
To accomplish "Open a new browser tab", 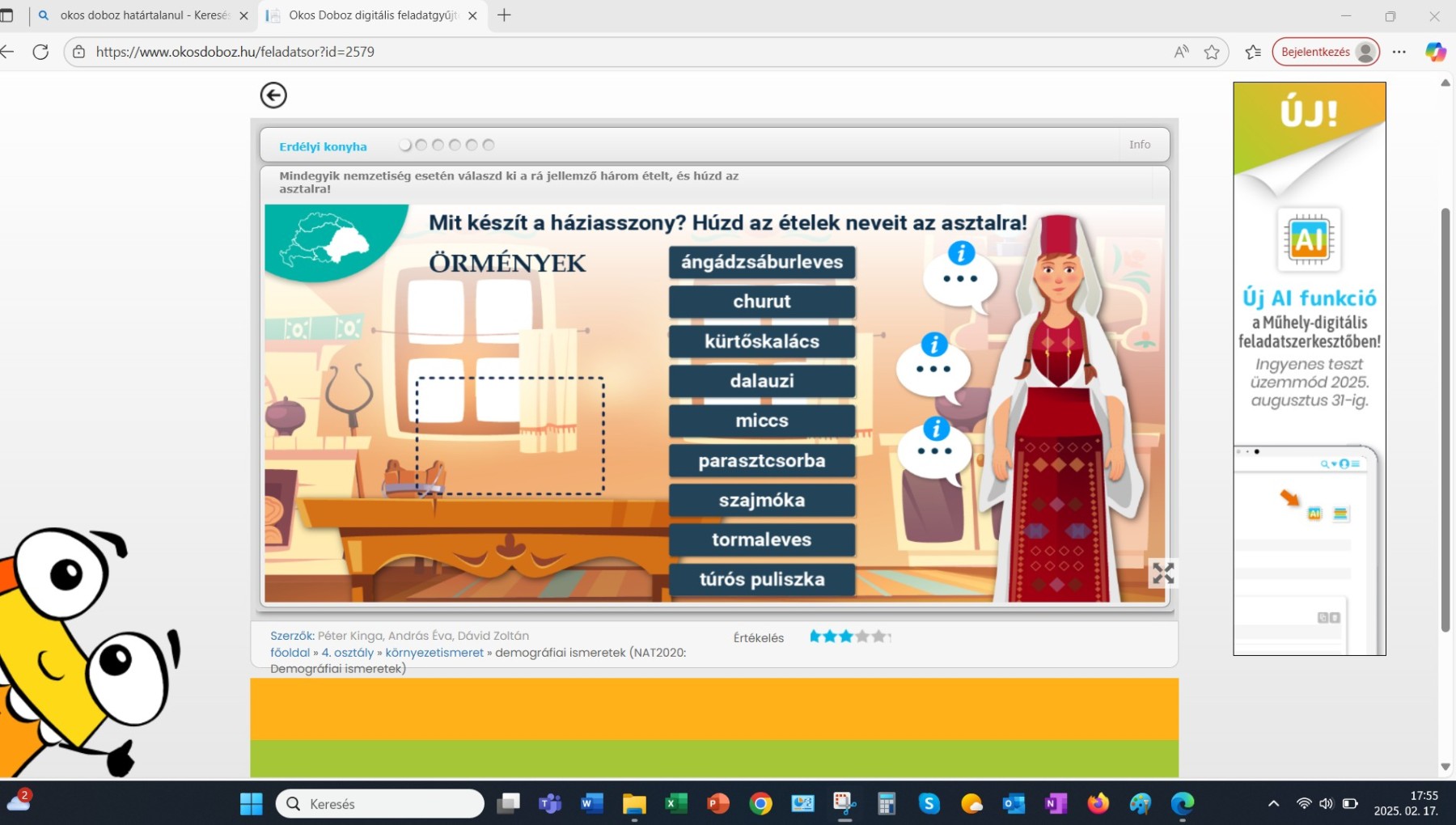I will pyautogui.click(x=504, y=15).
